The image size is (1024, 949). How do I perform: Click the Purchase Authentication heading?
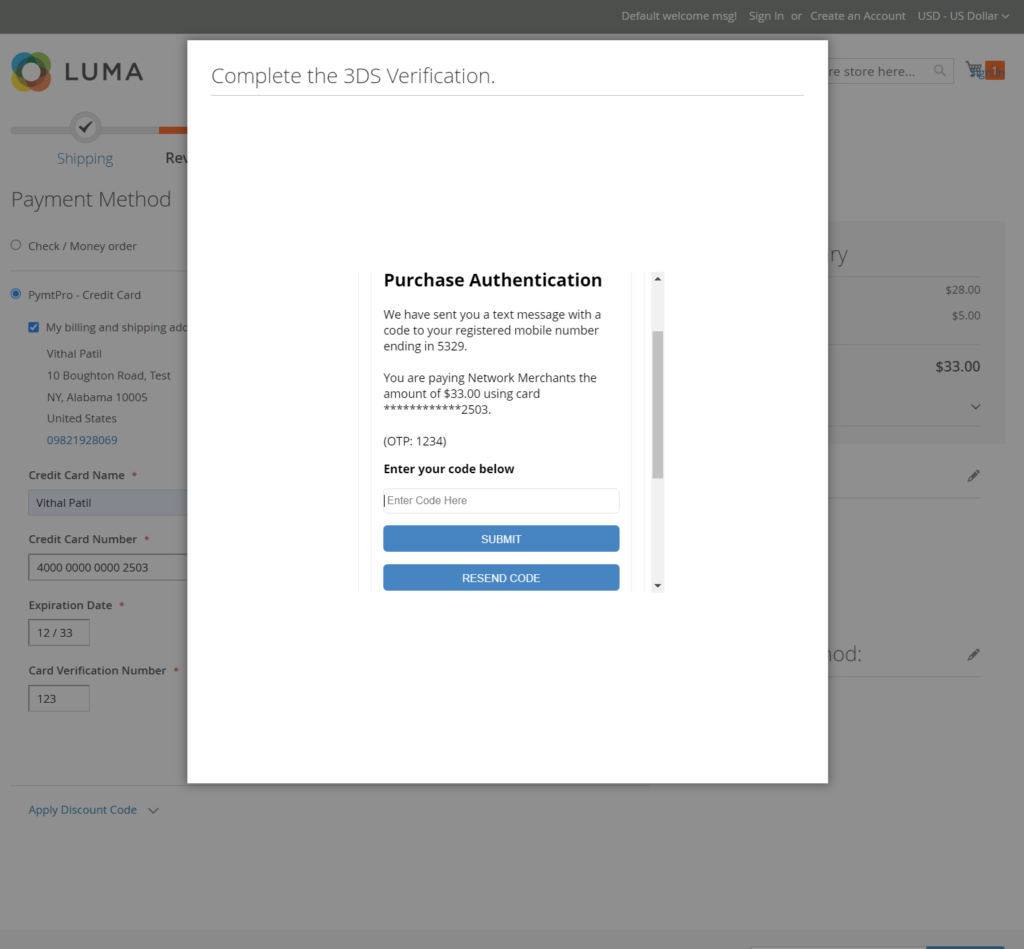[492, 280]
